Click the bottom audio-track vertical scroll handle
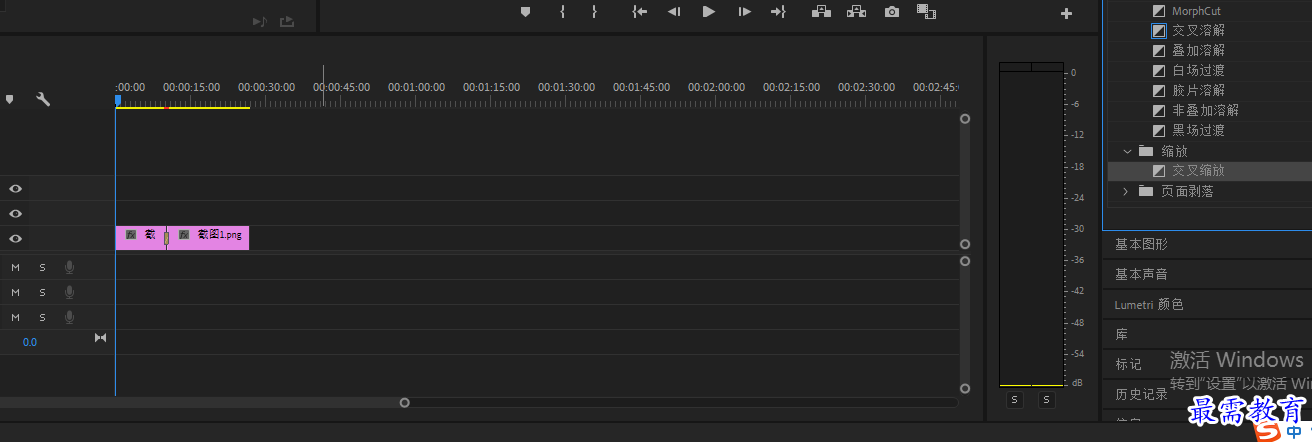Screen dimensions: 1312x442 pos(965,388)
